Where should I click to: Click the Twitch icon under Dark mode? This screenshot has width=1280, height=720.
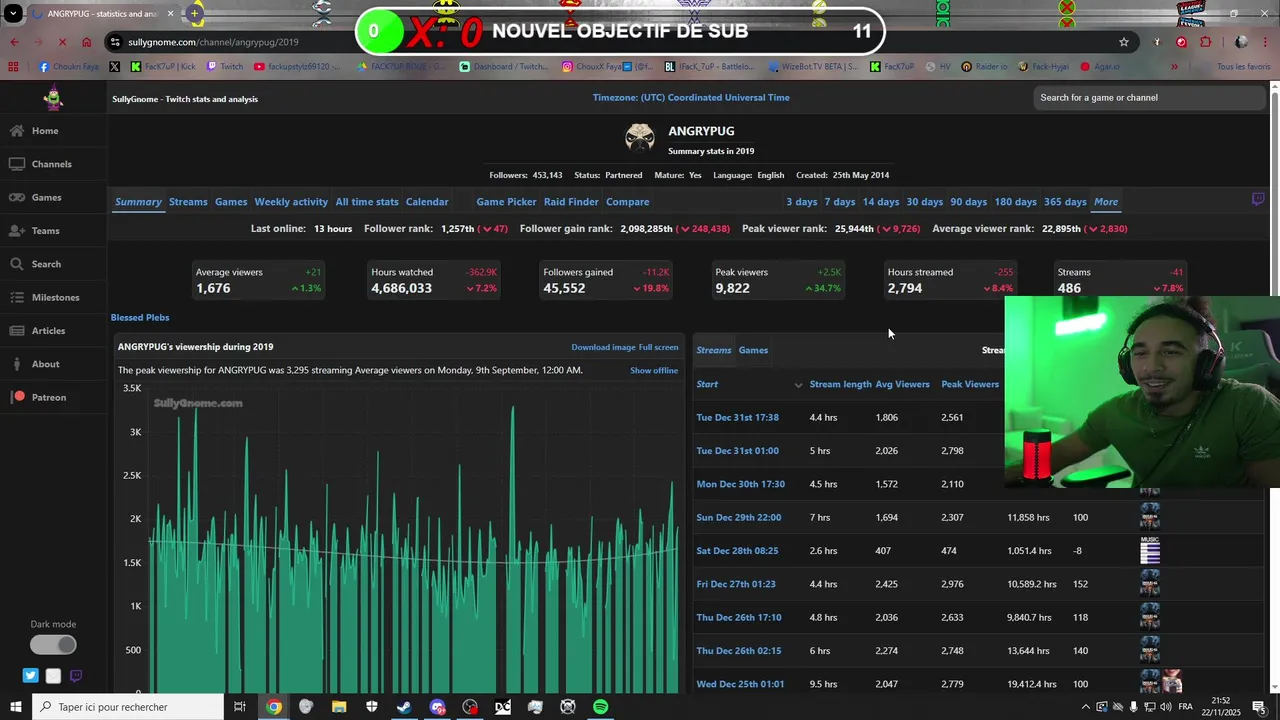pyautogui.click(x=75, y=676)
